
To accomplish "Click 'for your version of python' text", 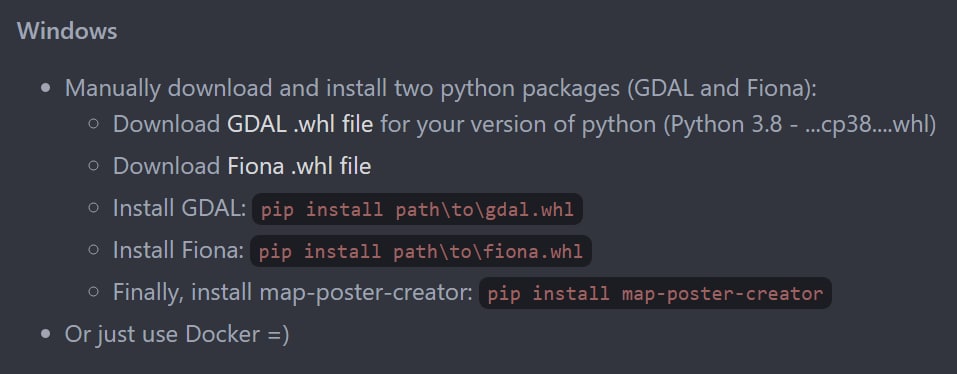I will pyautogui.click(x=519, y=125).
